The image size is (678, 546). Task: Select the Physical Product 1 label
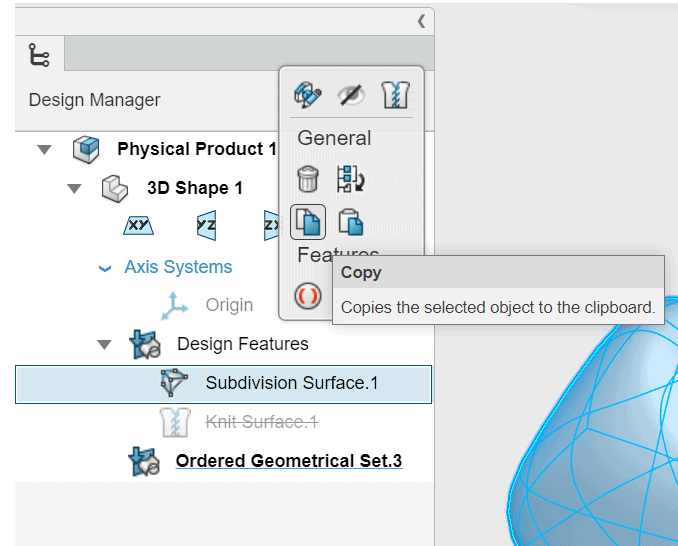pyautogui.click(x=197, y=149)
